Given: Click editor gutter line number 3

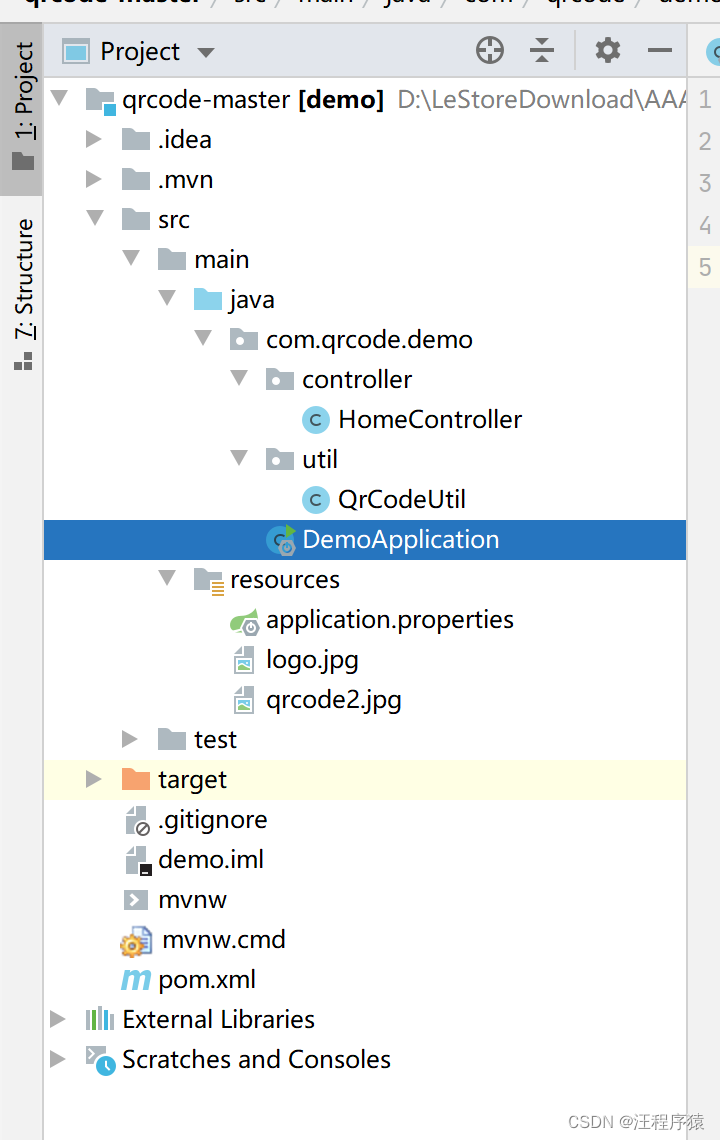Looking at the screenshot, I should click(x=705, y=183).
